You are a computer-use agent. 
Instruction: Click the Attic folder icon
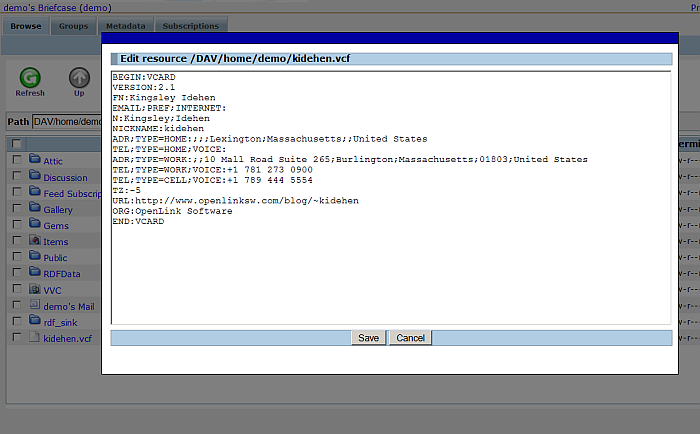[x=34, y=160]
